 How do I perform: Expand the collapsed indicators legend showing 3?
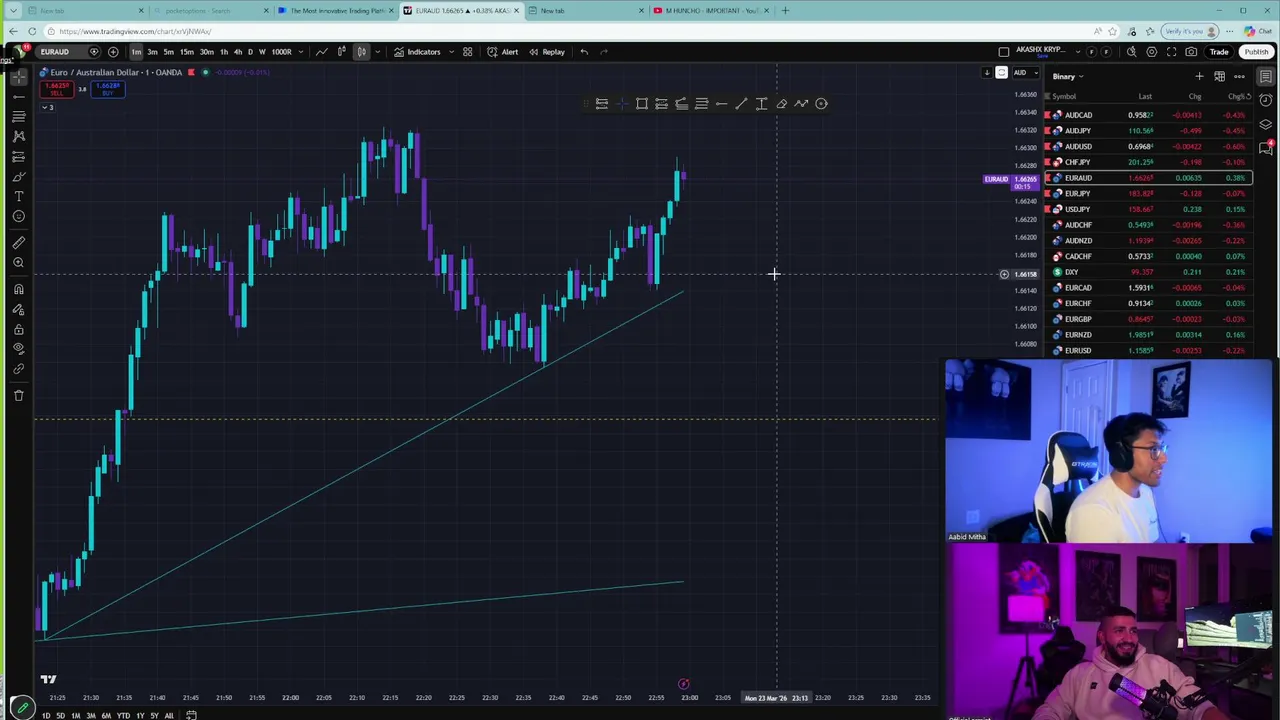pyautogui.click(x=47, y=106)
